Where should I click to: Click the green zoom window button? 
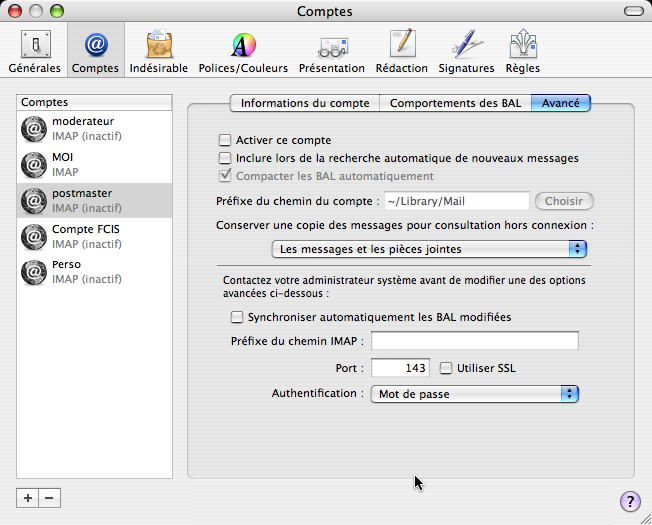[57, 11]
